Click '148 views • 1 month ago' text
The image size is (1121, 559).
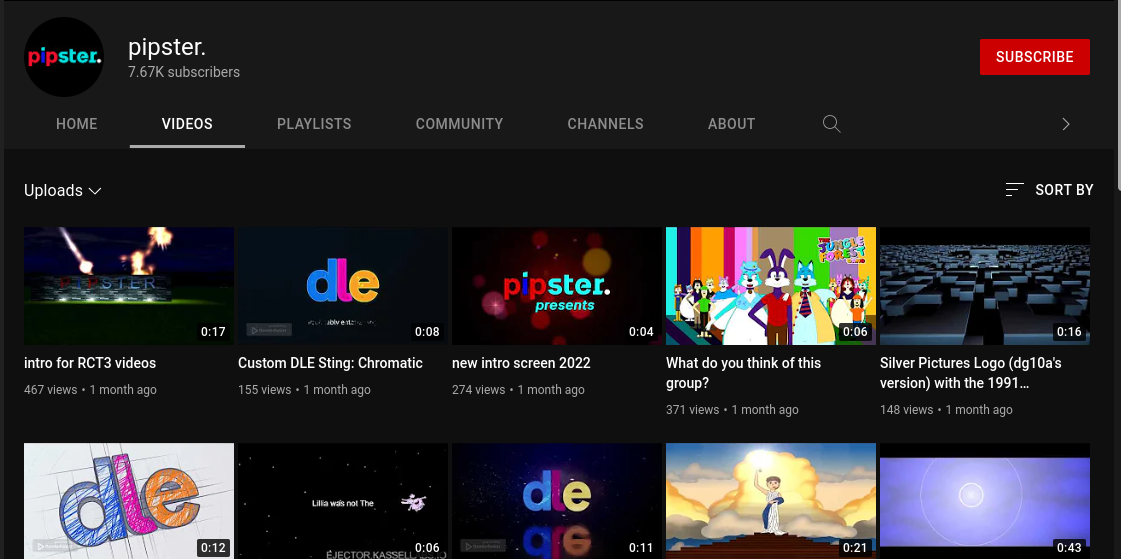[x=947, y=410]
